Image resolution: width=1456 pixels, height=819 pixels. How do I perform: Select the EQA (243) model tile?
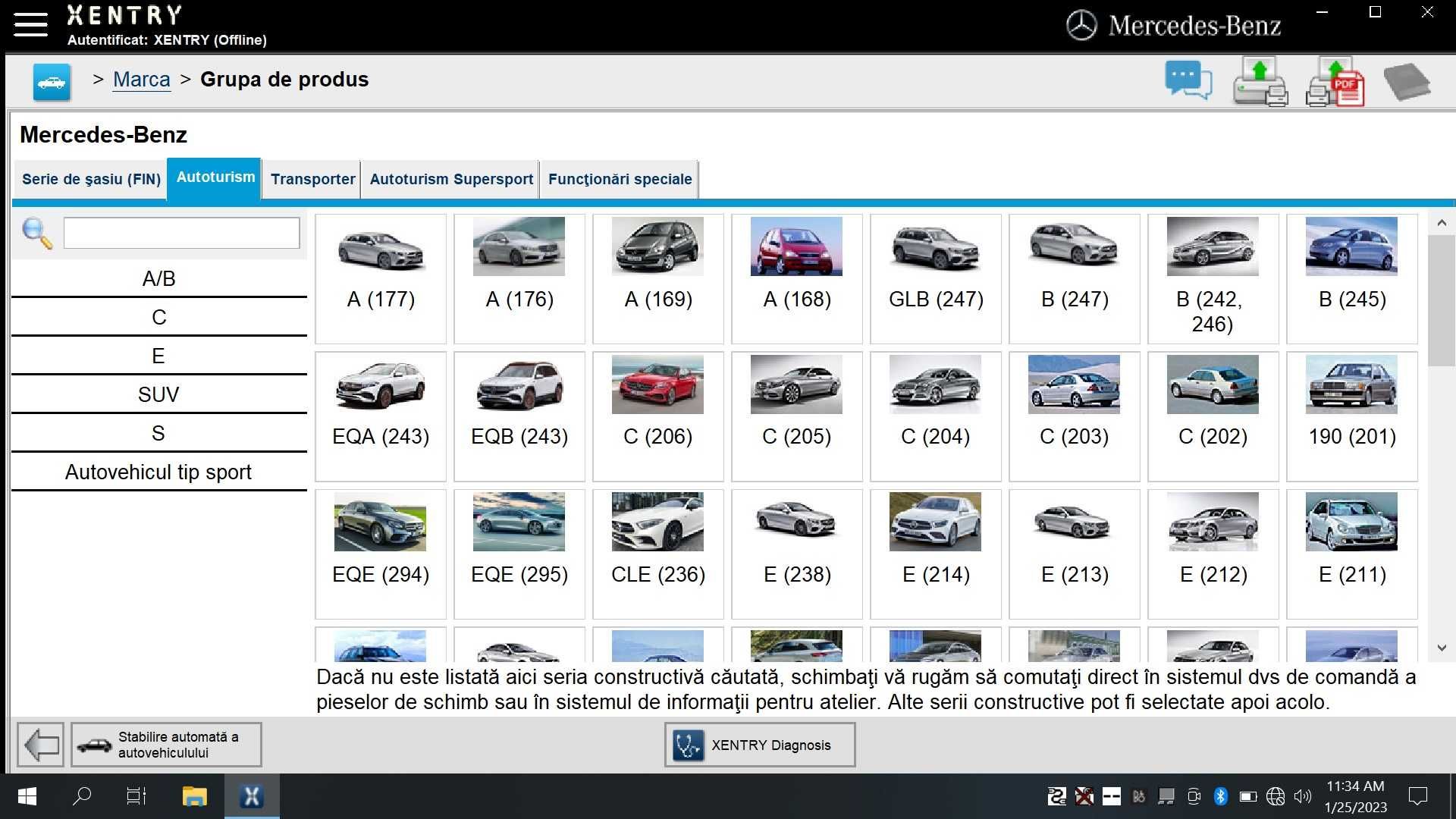(x=381, y=416)
